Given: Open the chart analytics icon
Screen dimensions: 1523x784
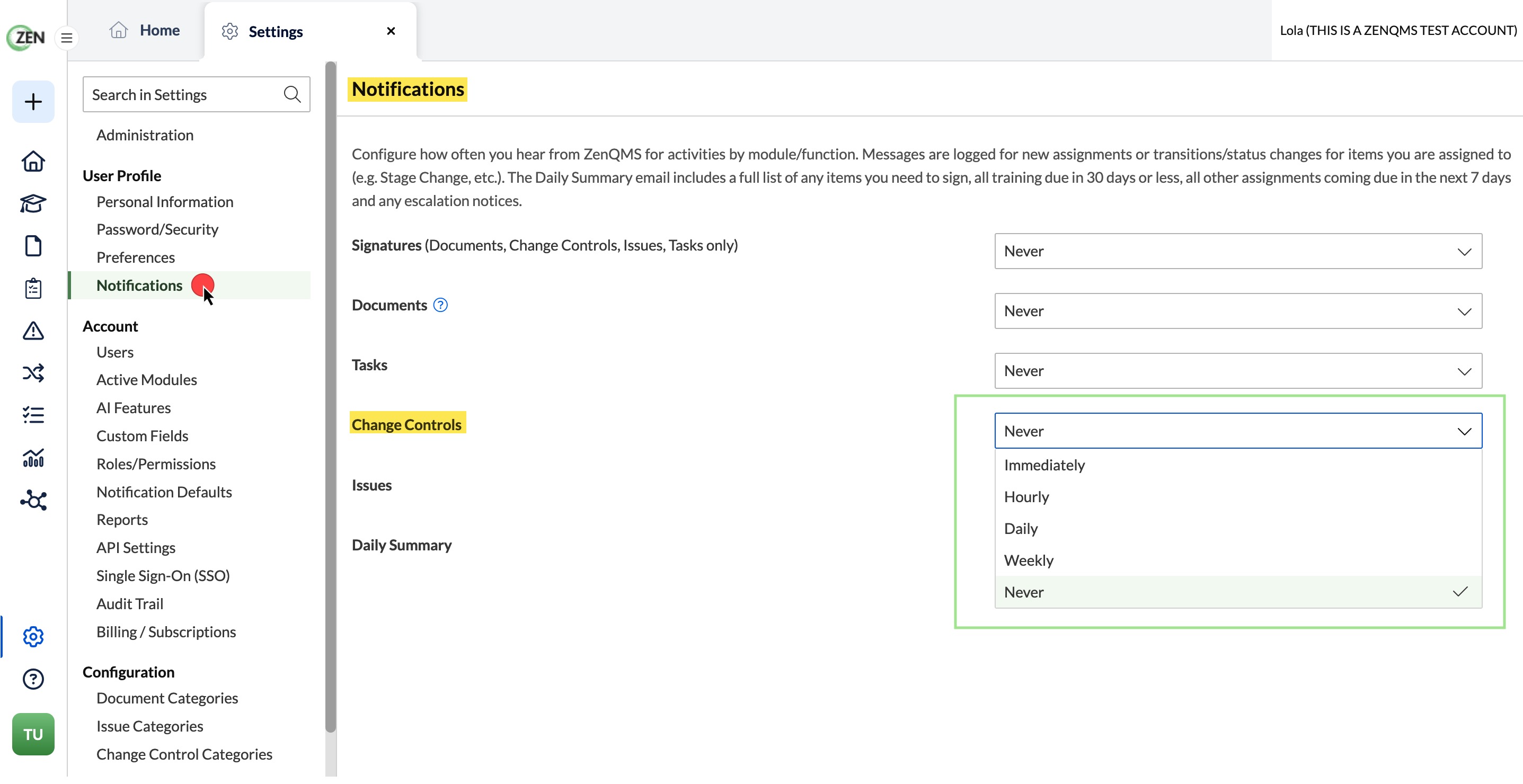Looking at the screenshot, I should (x=33, y=458).
